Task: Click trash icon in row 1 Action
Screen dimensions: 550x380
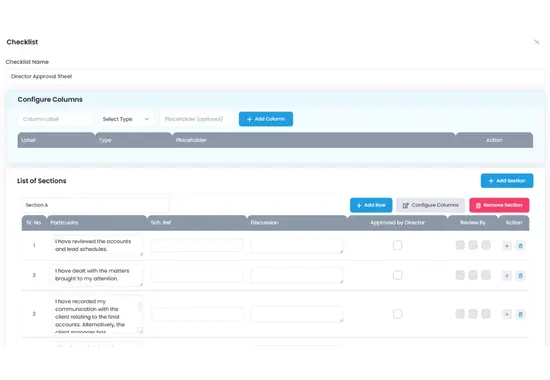Action: (x=521, y=246)
